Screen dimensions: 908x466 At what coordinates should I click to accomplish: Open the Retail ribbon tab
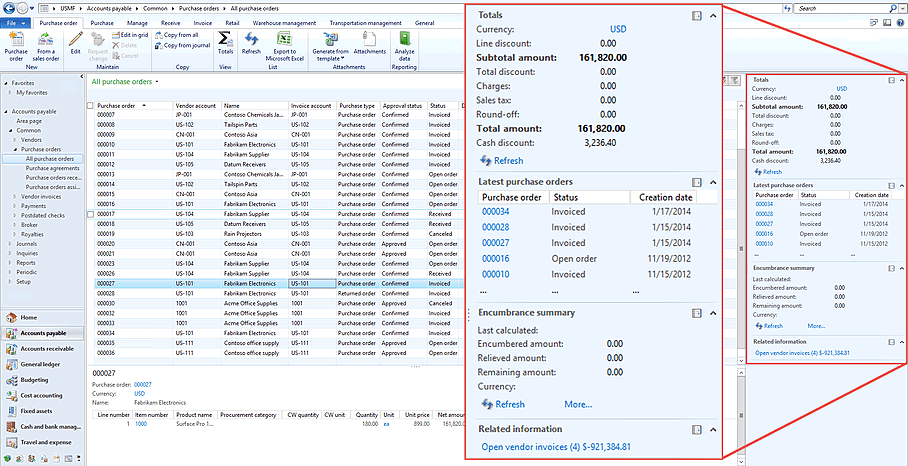coord(232,23)
